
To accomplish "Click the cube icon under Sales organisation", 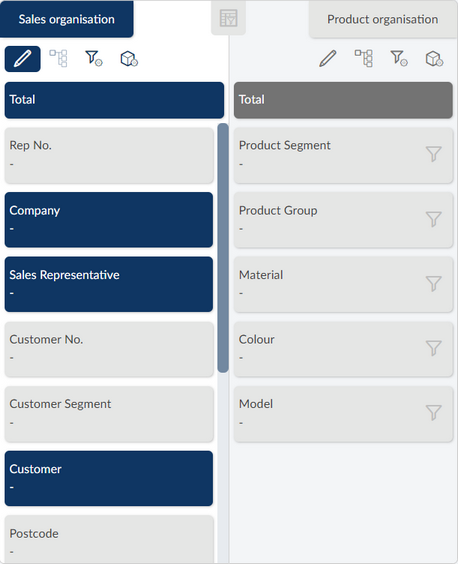I will pyautogui.click(x=129, y=58).
